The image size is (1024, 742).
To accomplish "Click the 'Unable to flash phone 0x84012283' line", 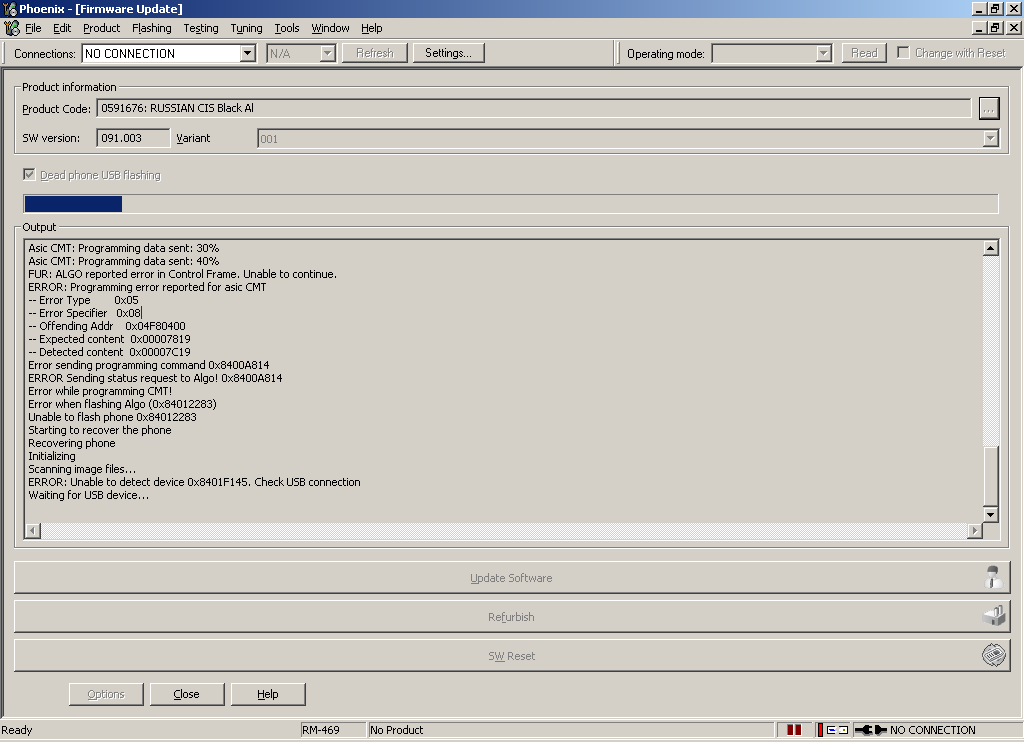I will click(112, 417).
